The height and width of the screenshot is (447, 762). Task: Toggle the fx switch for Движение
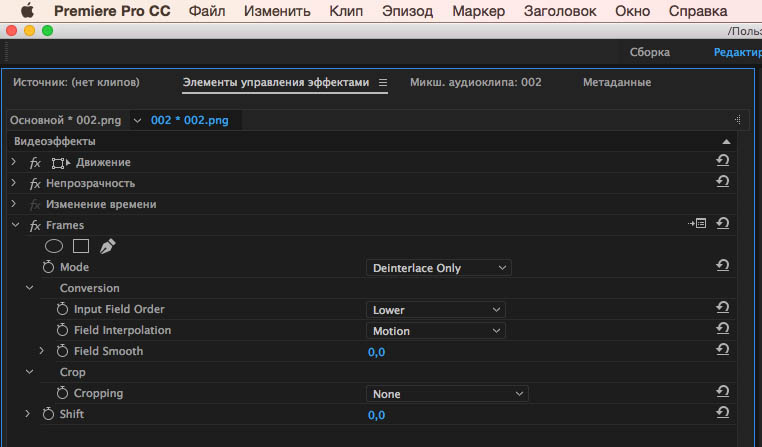point(35,163)
